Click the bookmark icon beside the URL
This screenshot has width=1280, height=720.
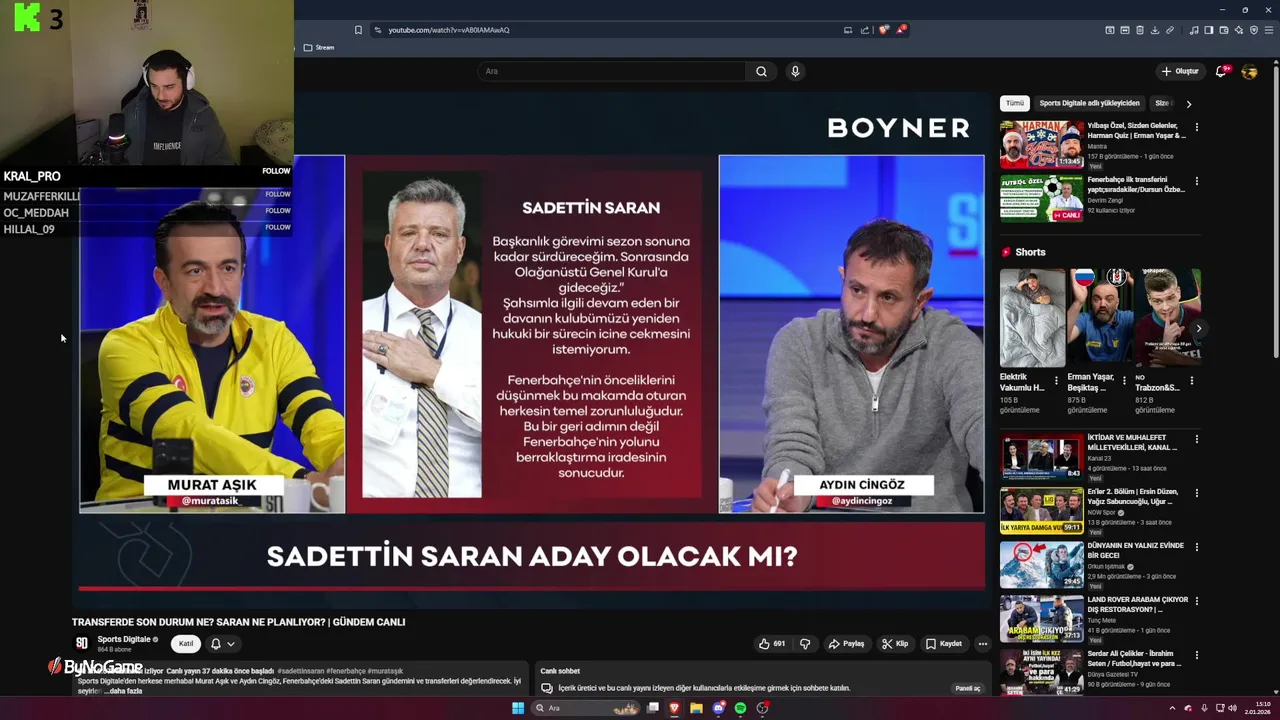(x=358, y=30)
